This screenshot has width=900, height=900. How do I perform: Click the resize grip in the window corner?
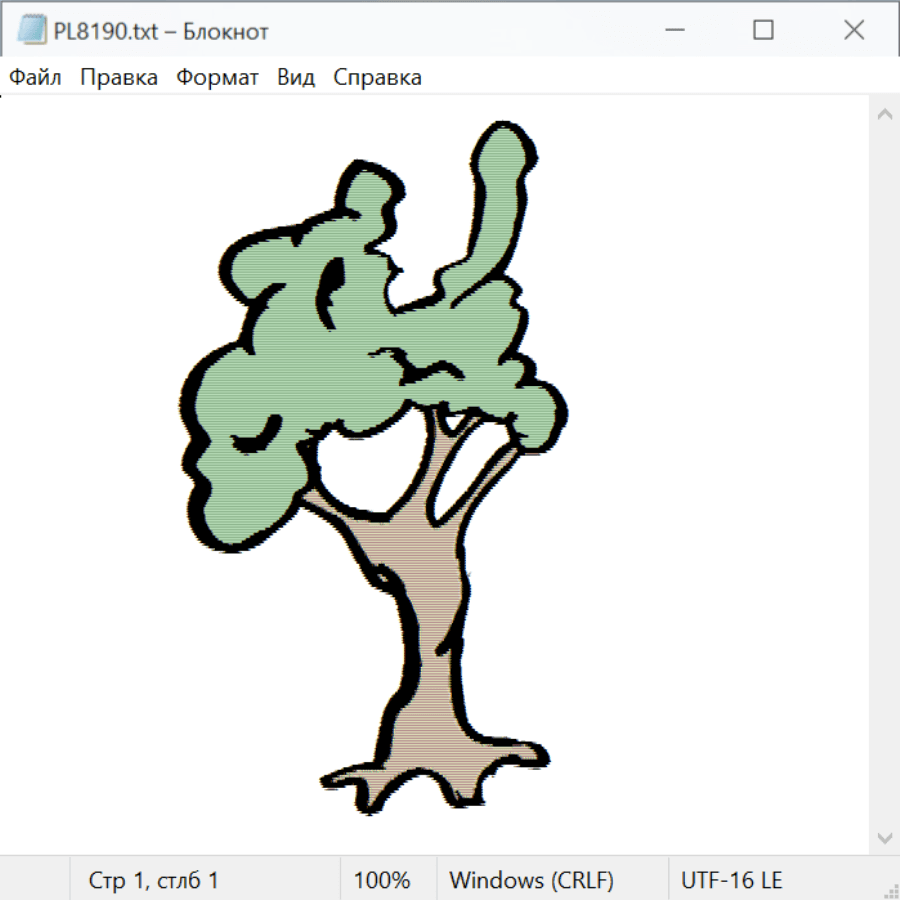[890, 890]
